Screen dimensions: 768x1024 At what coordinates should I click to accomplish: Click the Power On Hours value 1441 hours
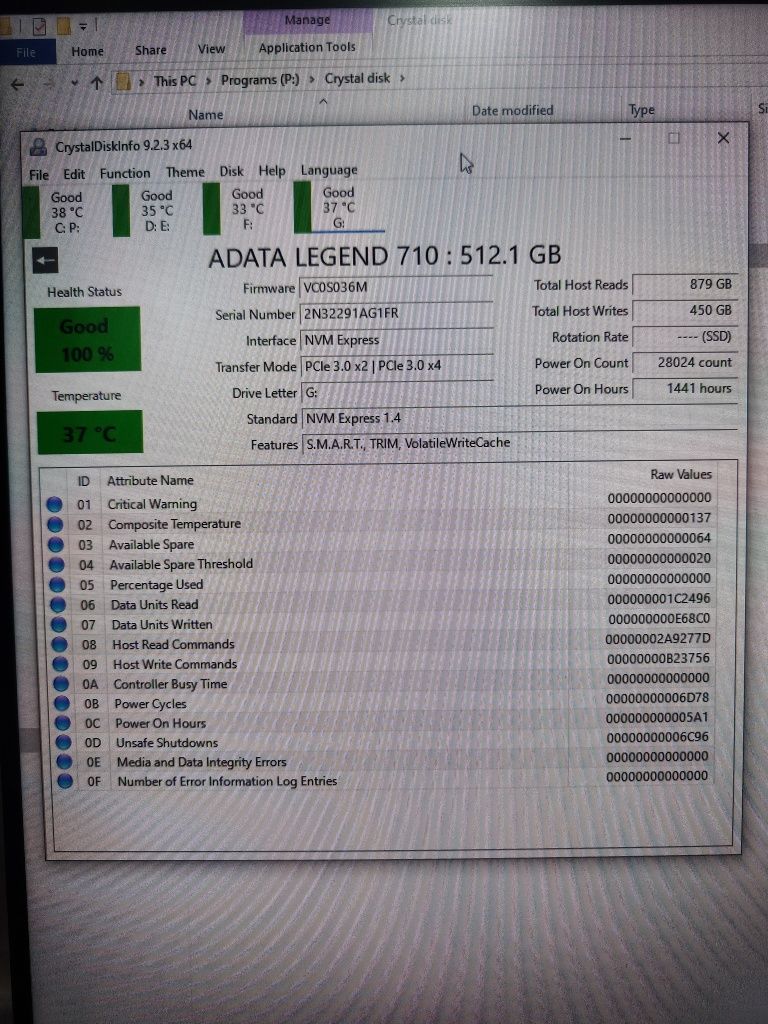coord(685,388)
